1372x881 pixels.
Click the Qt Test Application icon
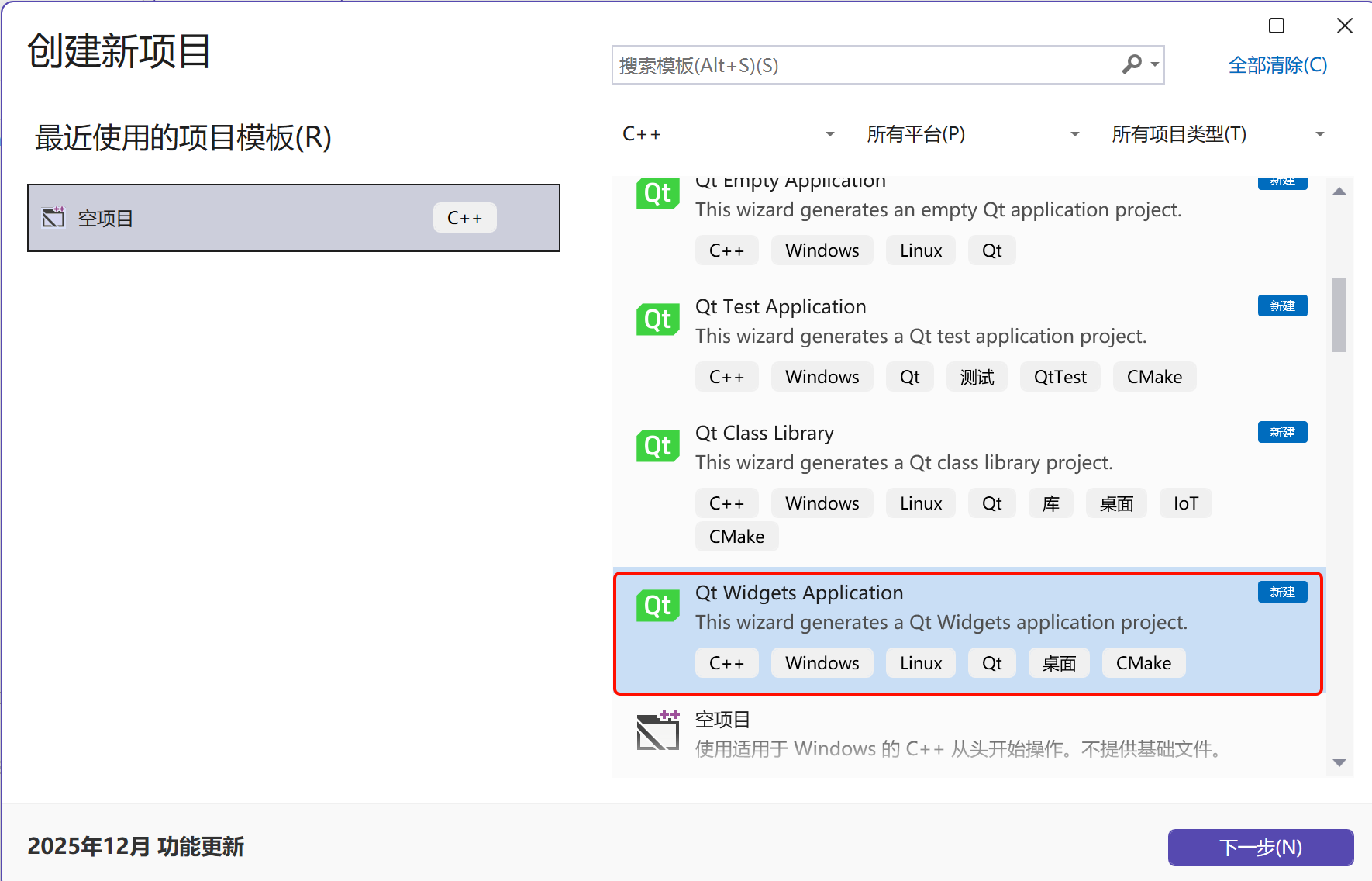click(x=657, y=320)
